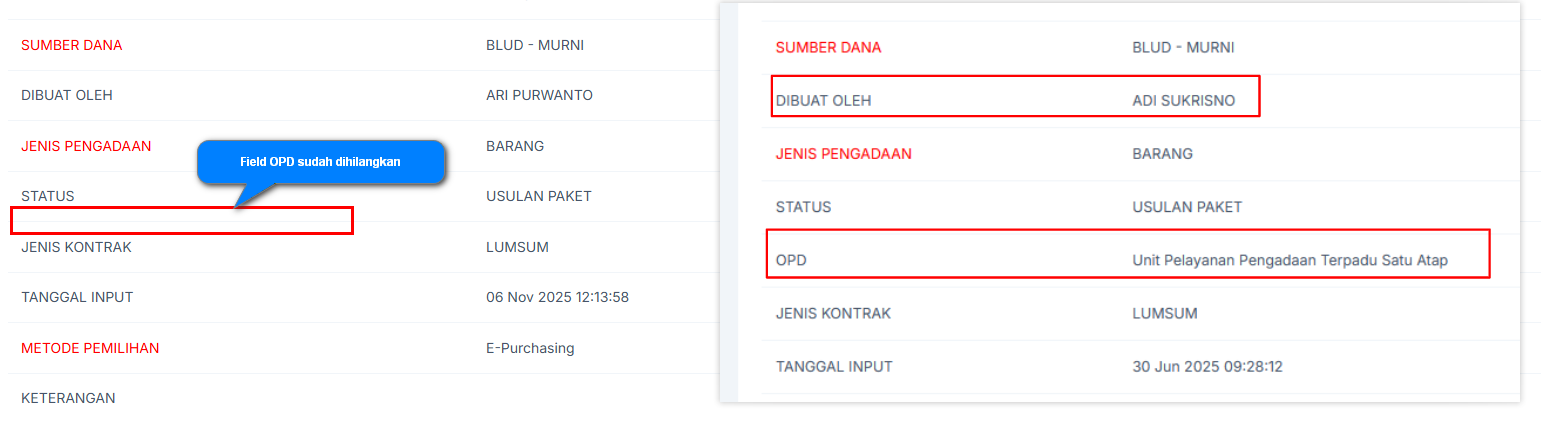Select LUMSUM value in the left list
The width and height of the screenshot is (1541, 421).
tap(517, 247)
